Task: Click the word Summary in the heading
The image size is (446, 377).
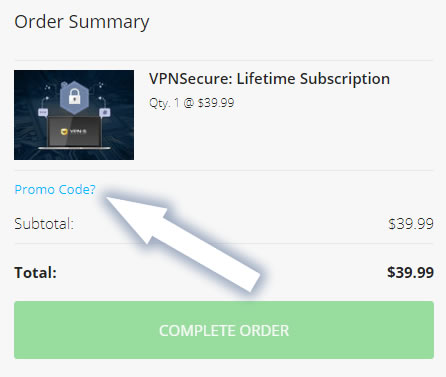Action: click(x=109, y=23)
